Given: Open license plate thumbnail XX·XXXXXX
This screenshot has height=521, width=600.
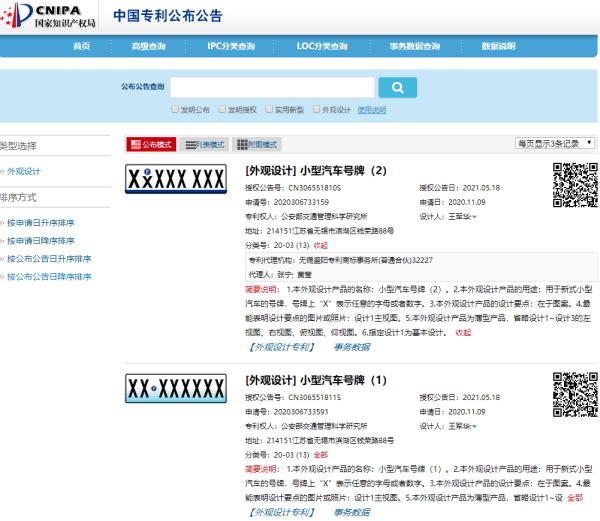Looking at the screenshot, I should point(176,389).
